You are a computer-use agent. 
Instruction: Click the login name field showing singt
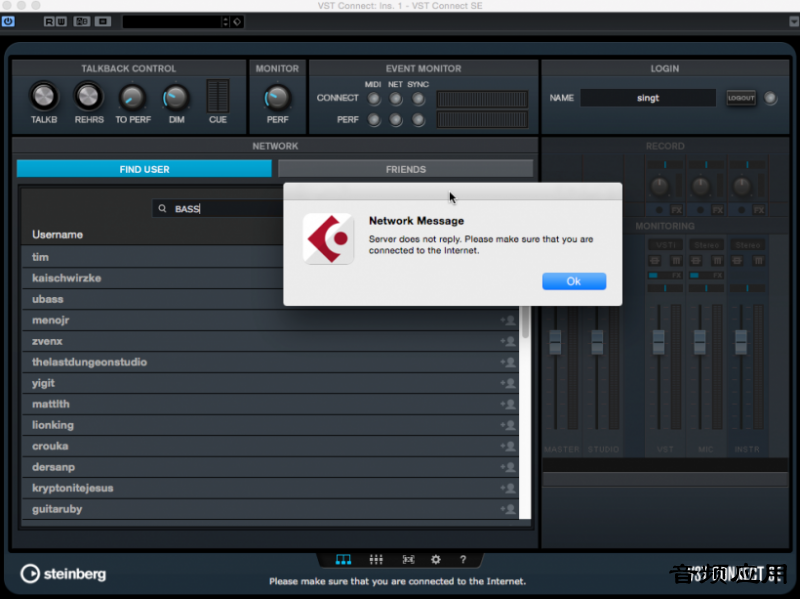point(648,97)
